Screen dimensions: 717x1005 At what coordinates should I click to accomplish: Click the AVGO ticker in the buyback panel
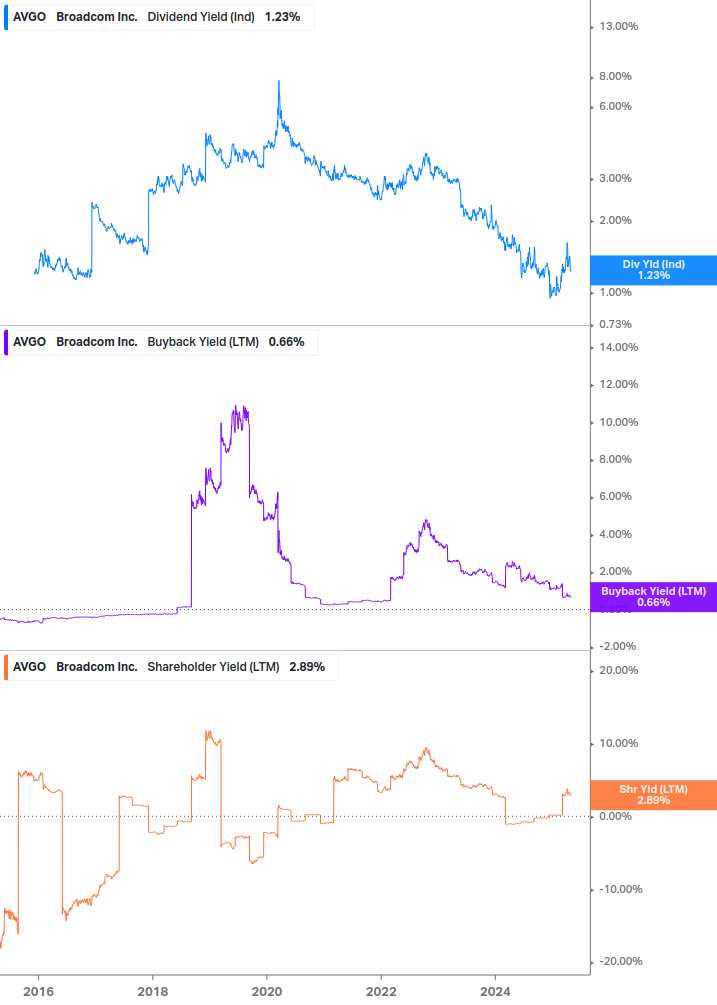pyautogui.click(x=29, y=342)
